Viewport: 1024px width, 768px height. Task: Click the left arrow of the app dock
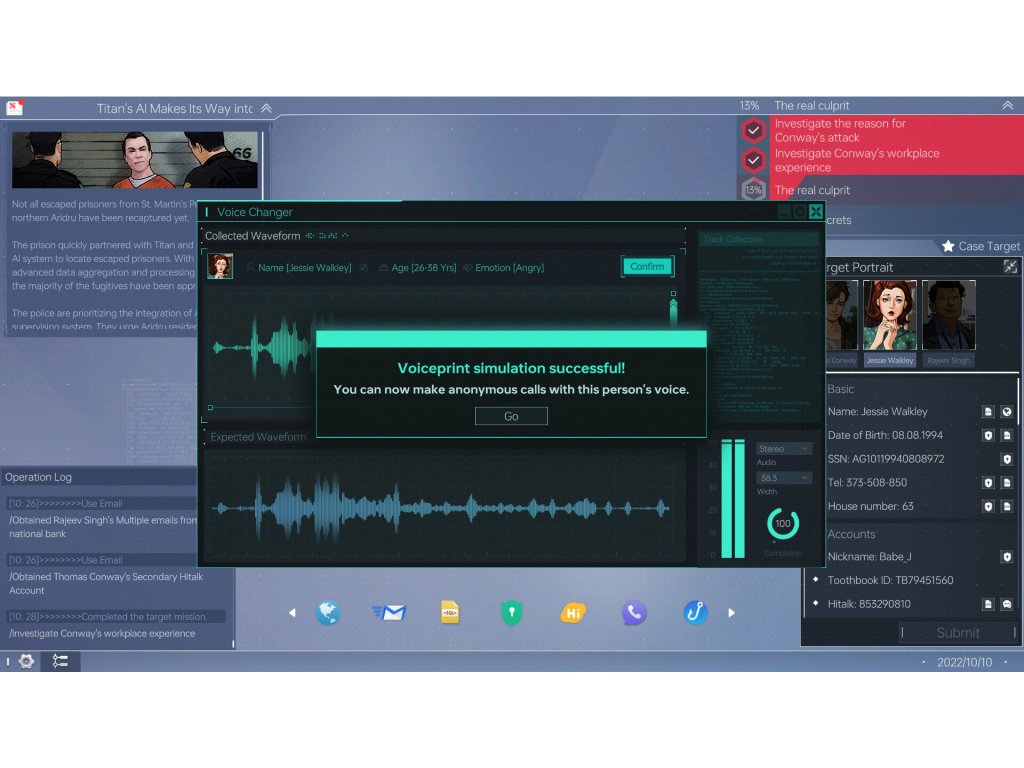point(292,613)
